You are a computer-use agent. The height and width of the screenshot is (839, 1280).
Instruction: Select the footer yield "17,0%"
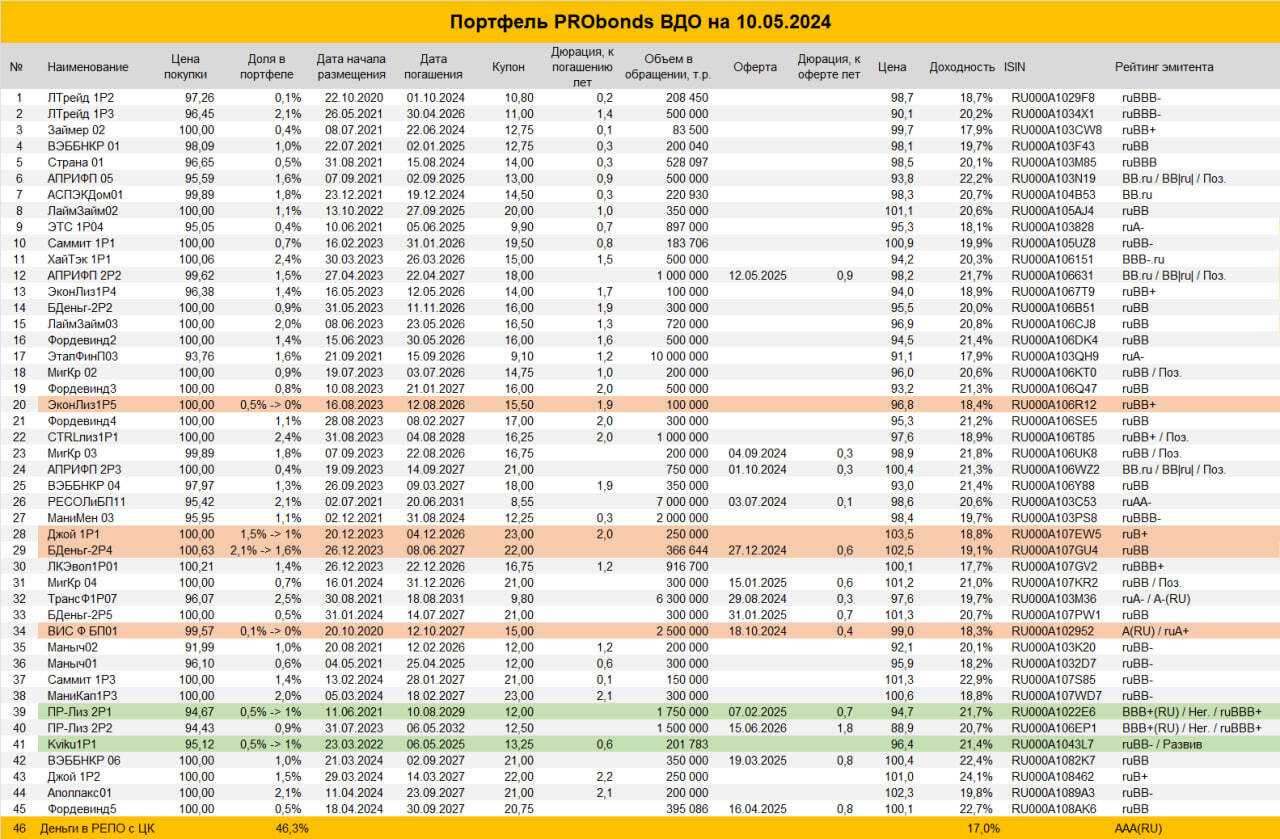click(x=983, y=828)
